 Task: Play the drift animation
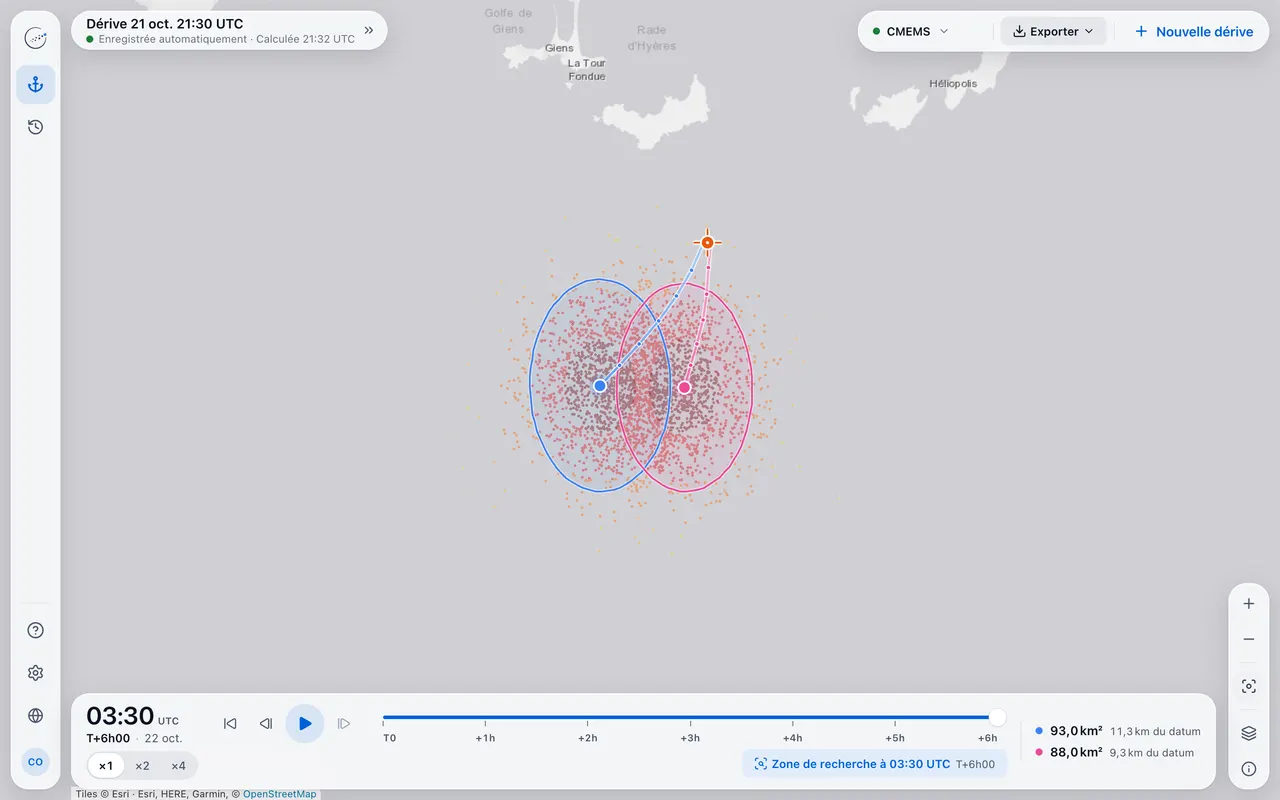(305, 723)
